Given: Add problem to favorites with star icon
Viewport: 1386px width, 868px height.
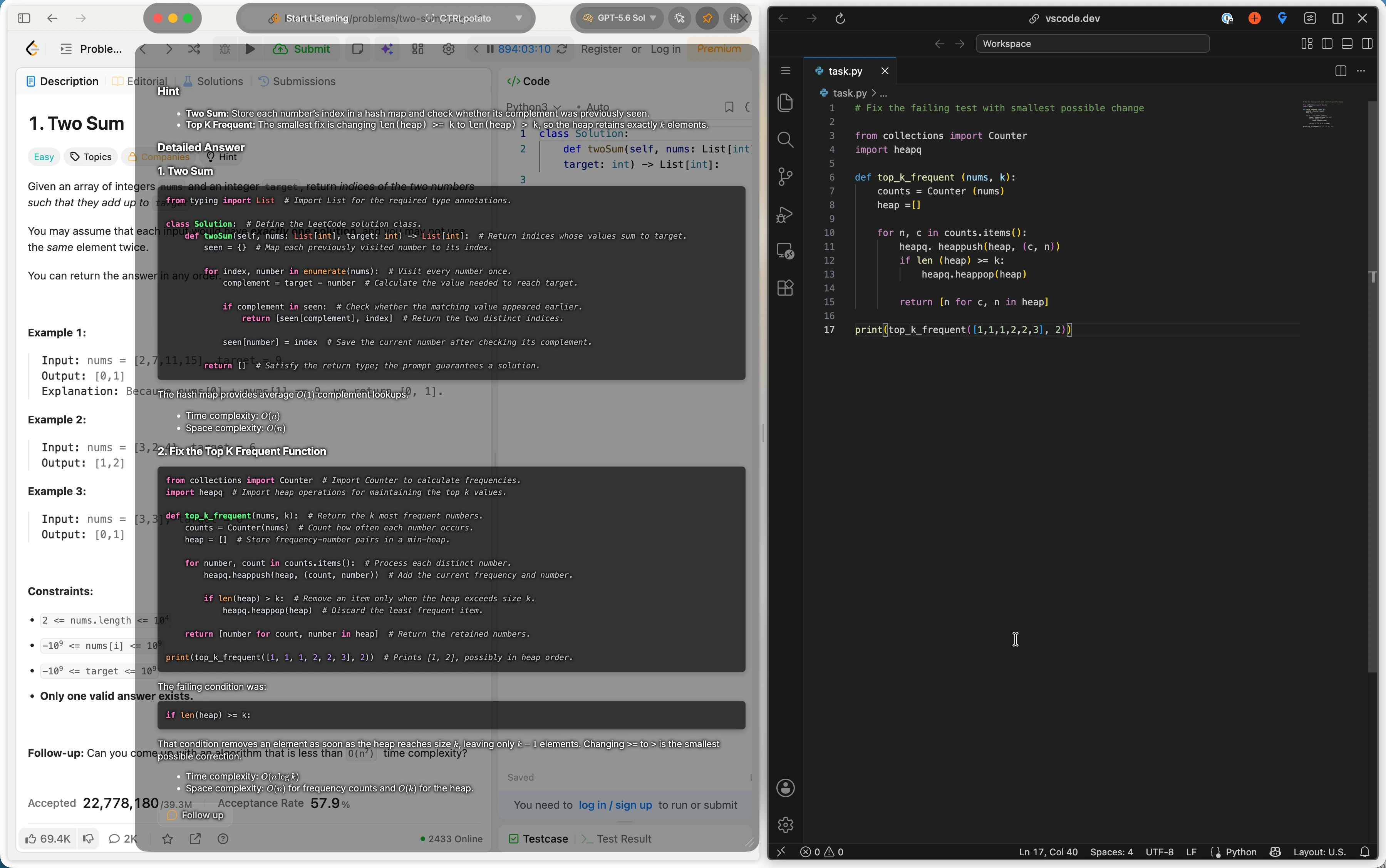Looking at the screenshot, I should point(167,839).
